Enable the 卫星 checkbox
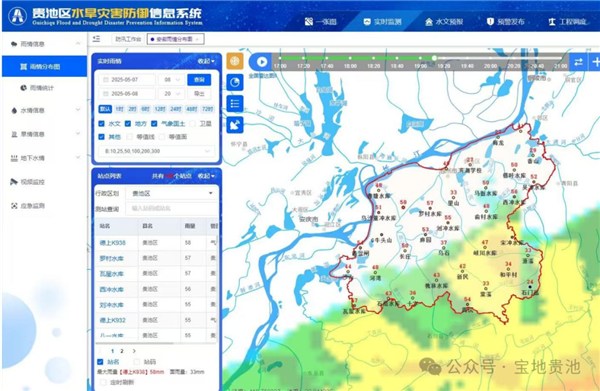The width and height of the screenshot is (600, 391). tap(193, 124)
